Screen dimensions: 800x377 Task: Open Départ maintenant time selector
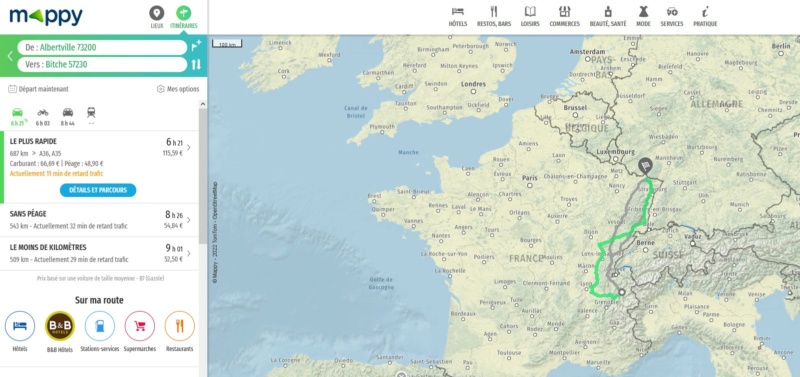coord(38,89)
